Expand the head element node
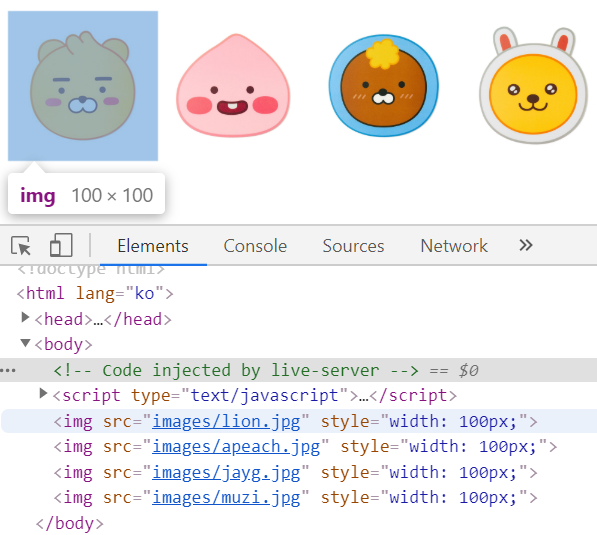 coord(25,317)
